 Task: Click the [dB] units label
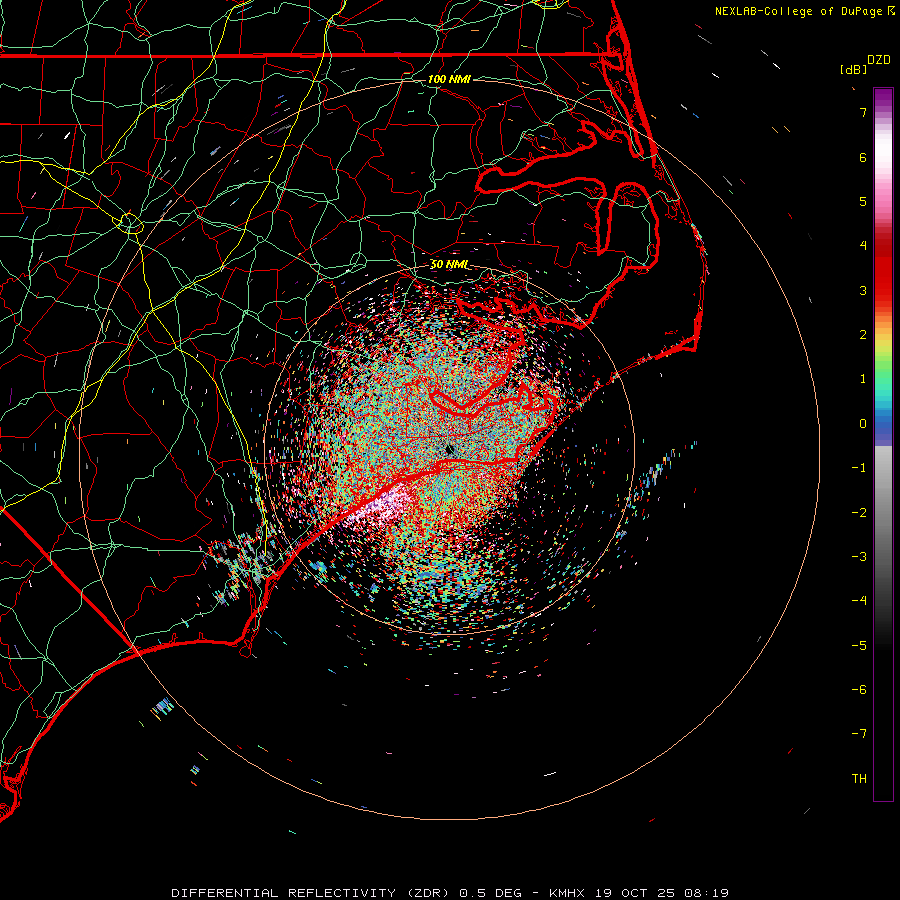(x=853, y=69)
